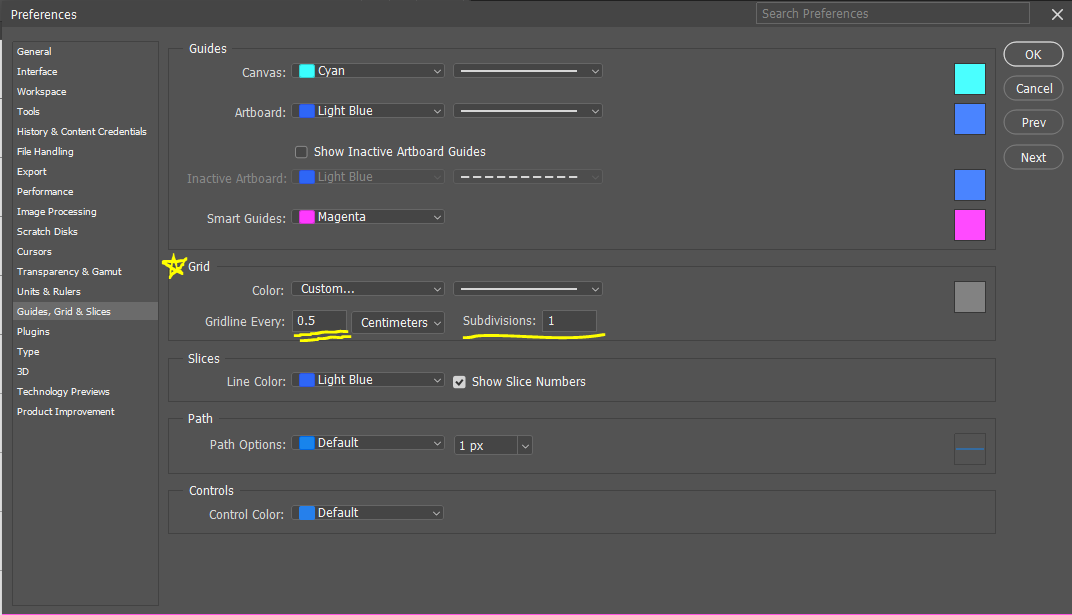Toggle Show Slice Numbers checkbox

(460, 382)
